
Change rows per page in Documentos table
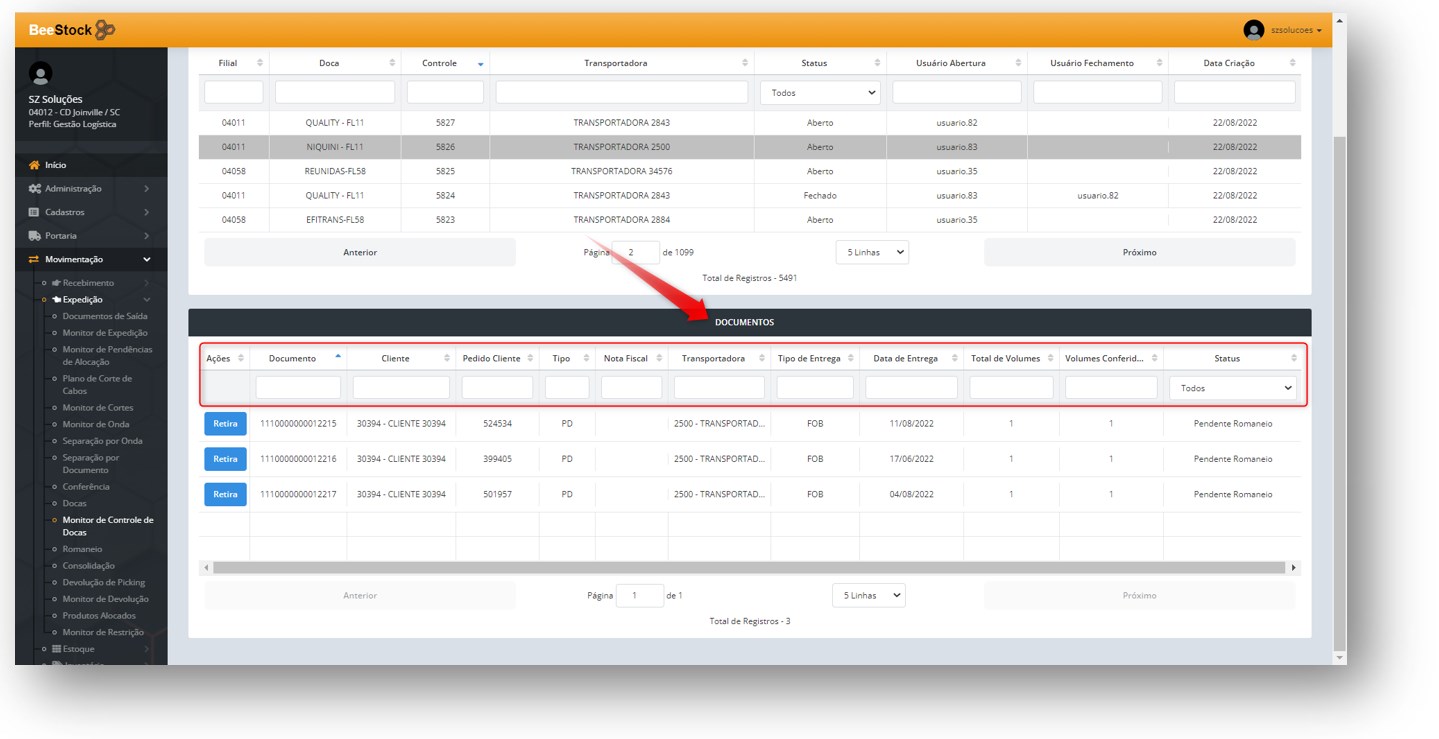click(868, 595)
